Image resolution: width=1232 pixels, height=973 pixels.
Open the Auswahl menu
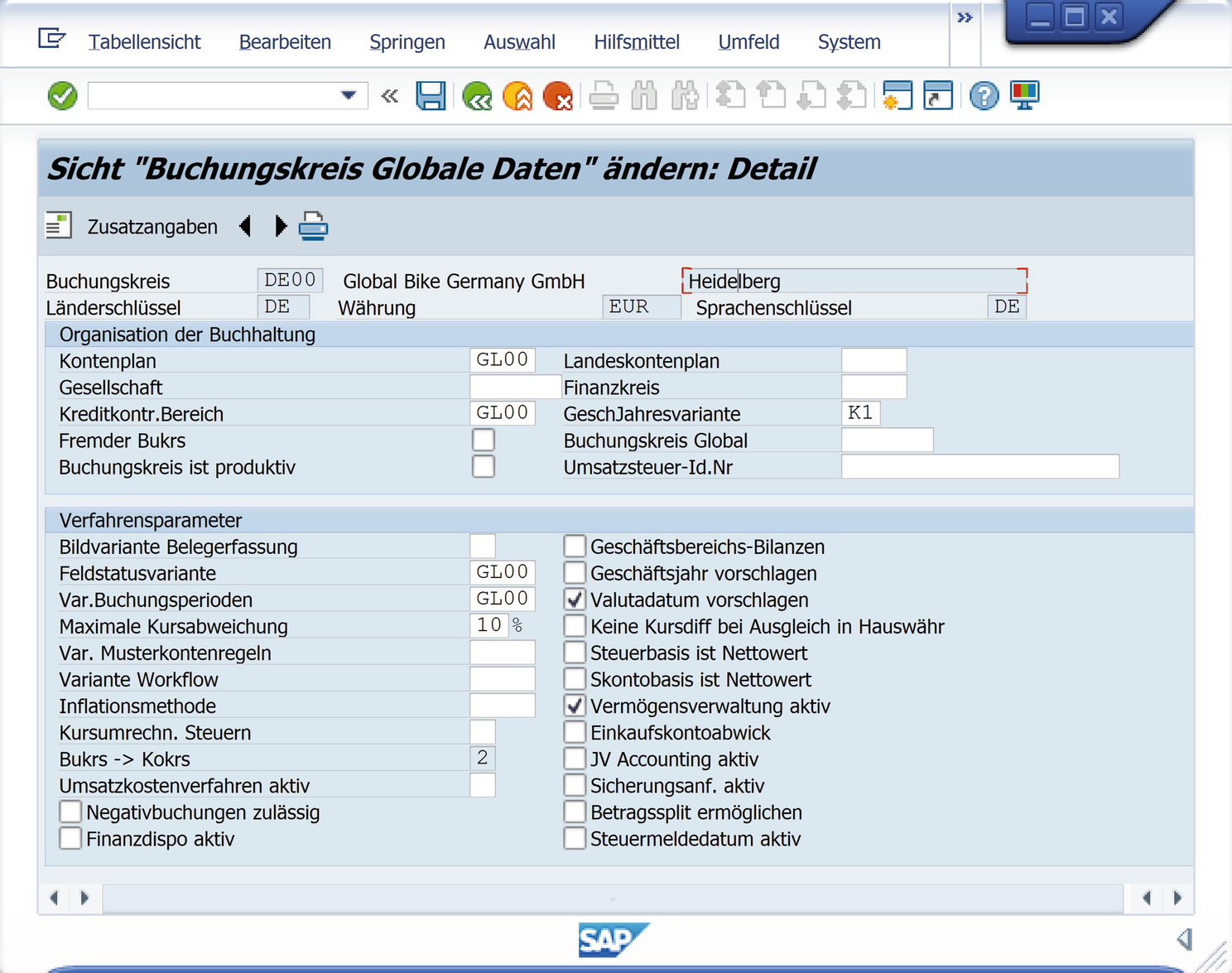coord(519,42)
